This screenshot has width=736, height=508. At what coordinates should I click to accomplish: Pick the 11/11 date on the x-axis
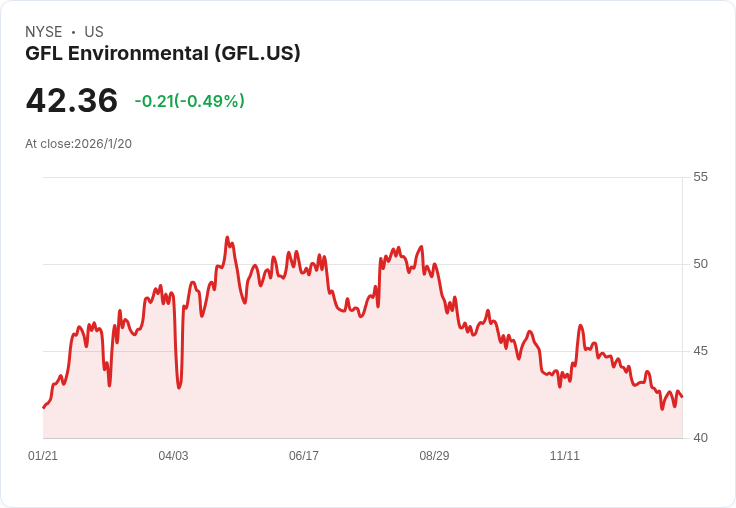[565, 456]
